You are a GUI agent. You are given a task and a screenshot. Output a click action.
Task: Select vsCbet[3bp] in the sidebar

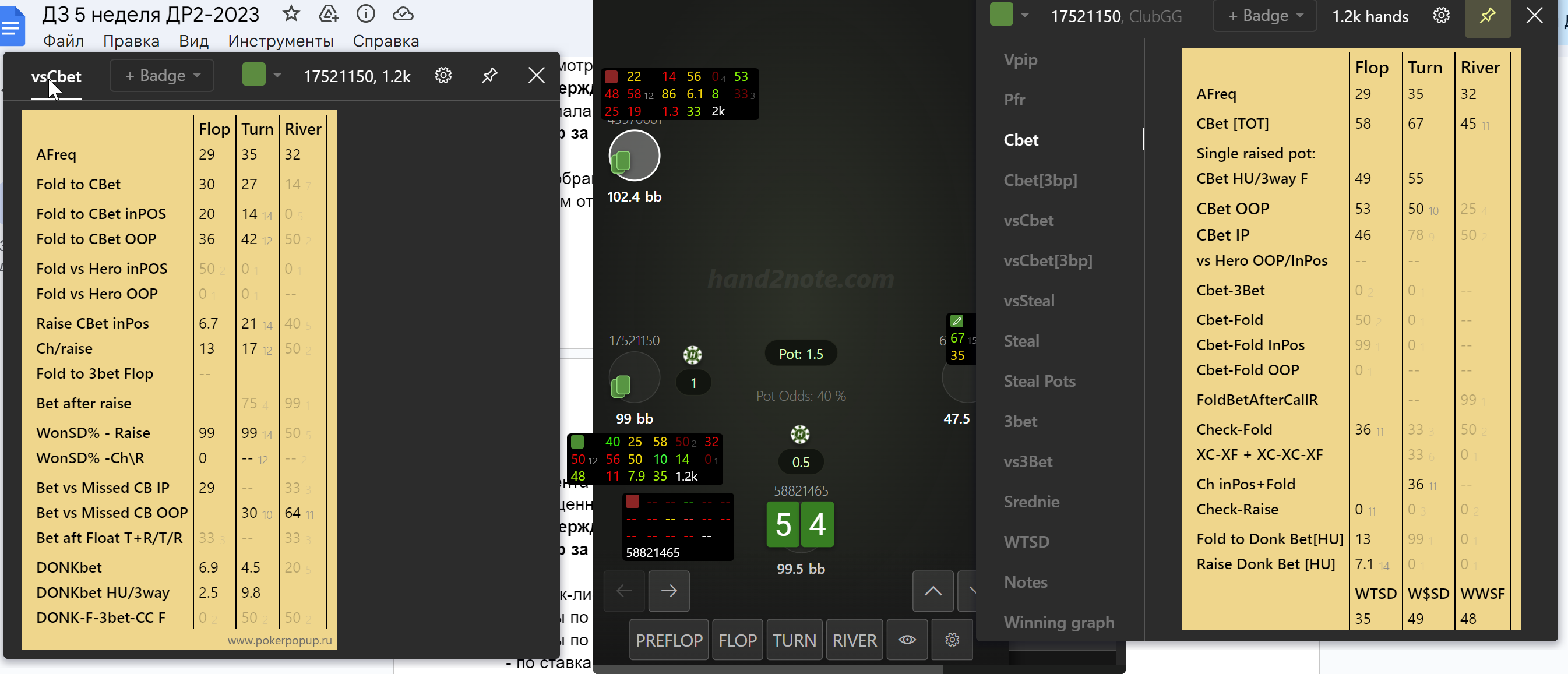click(1048, 260)
